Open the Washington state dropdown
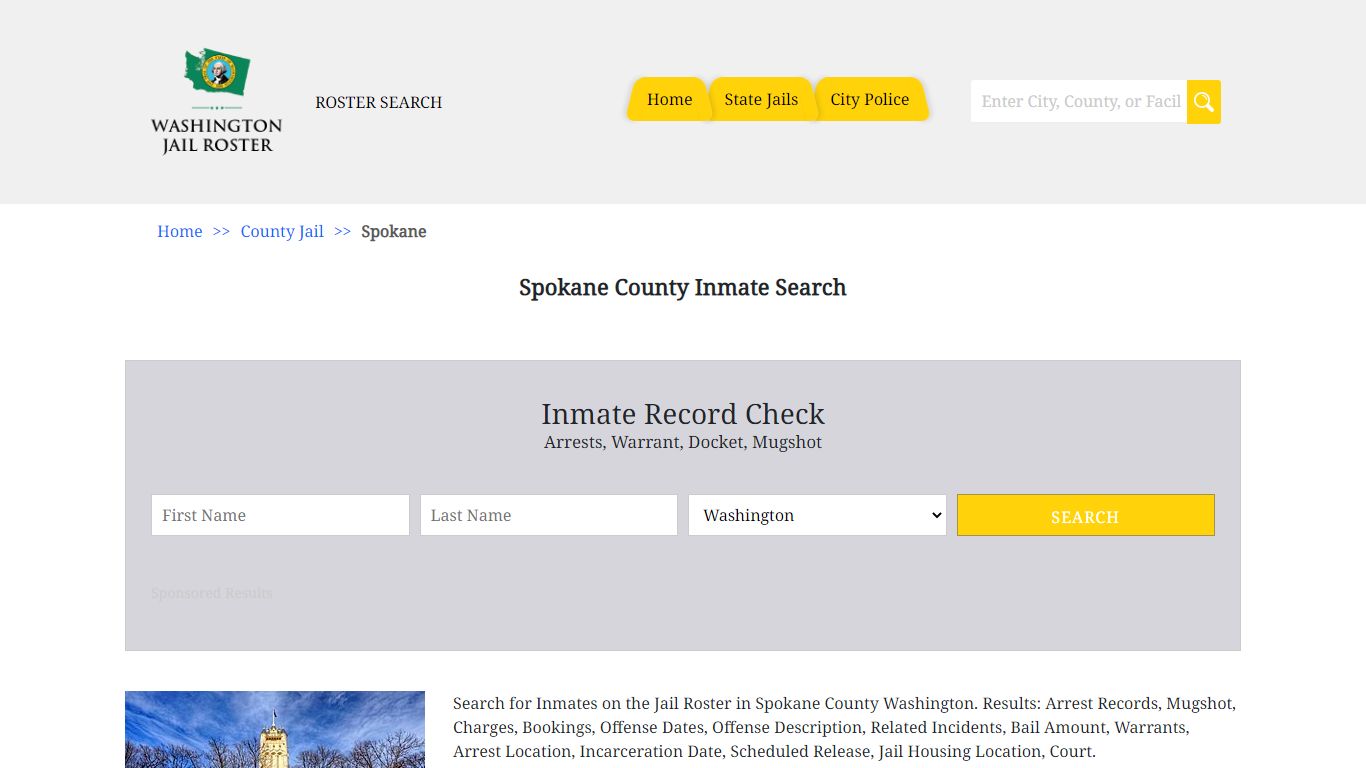Image resolution: width=1366 pixels, height=768 pixels. pyautogui.click(x=817, y=515)
